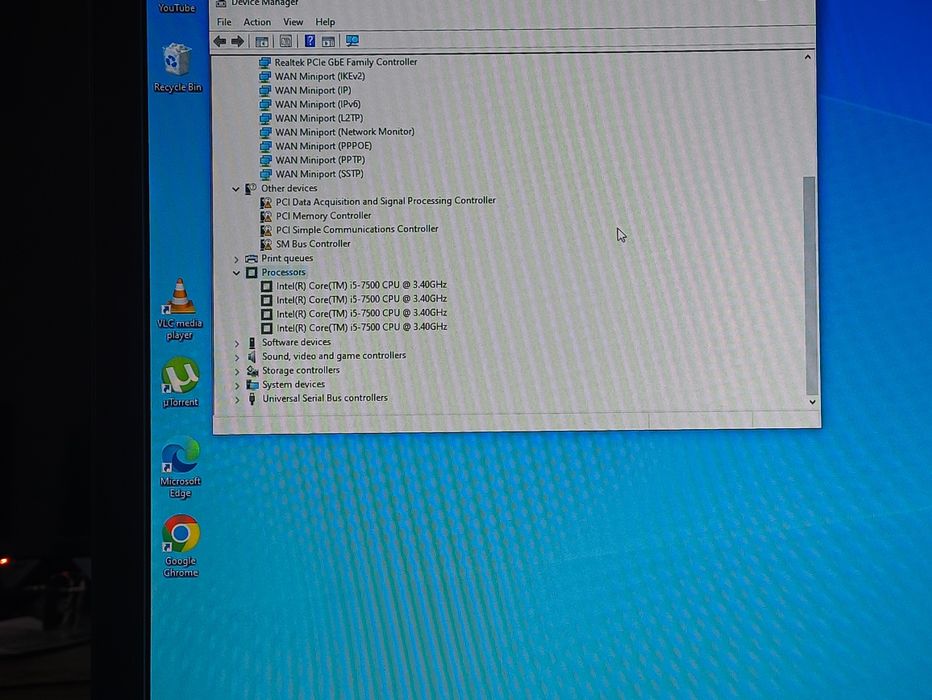Viewport: 932px width, 700px height.
Task: Click the Storage controllers label
Action: [x=301, y=370]
